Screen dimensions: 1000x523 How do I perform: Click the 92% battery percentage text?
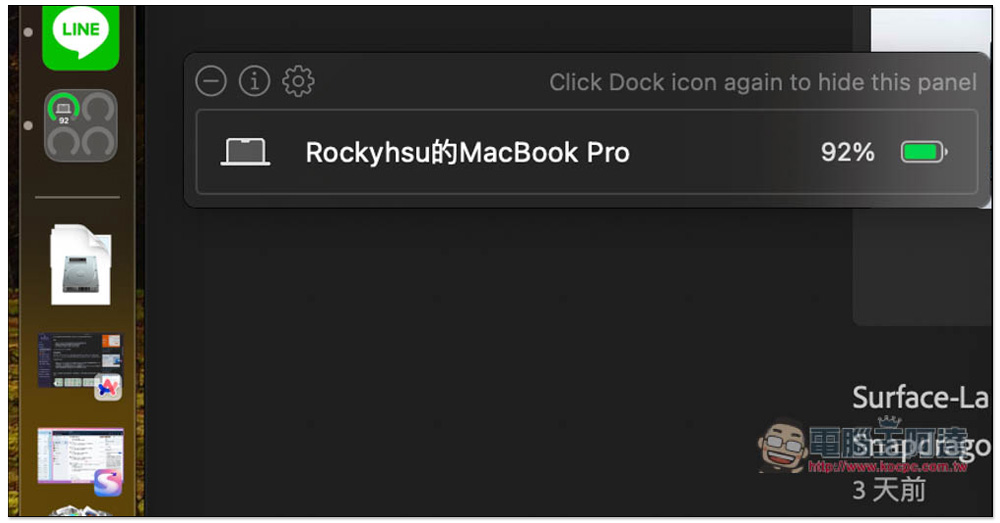pos(847,152)
